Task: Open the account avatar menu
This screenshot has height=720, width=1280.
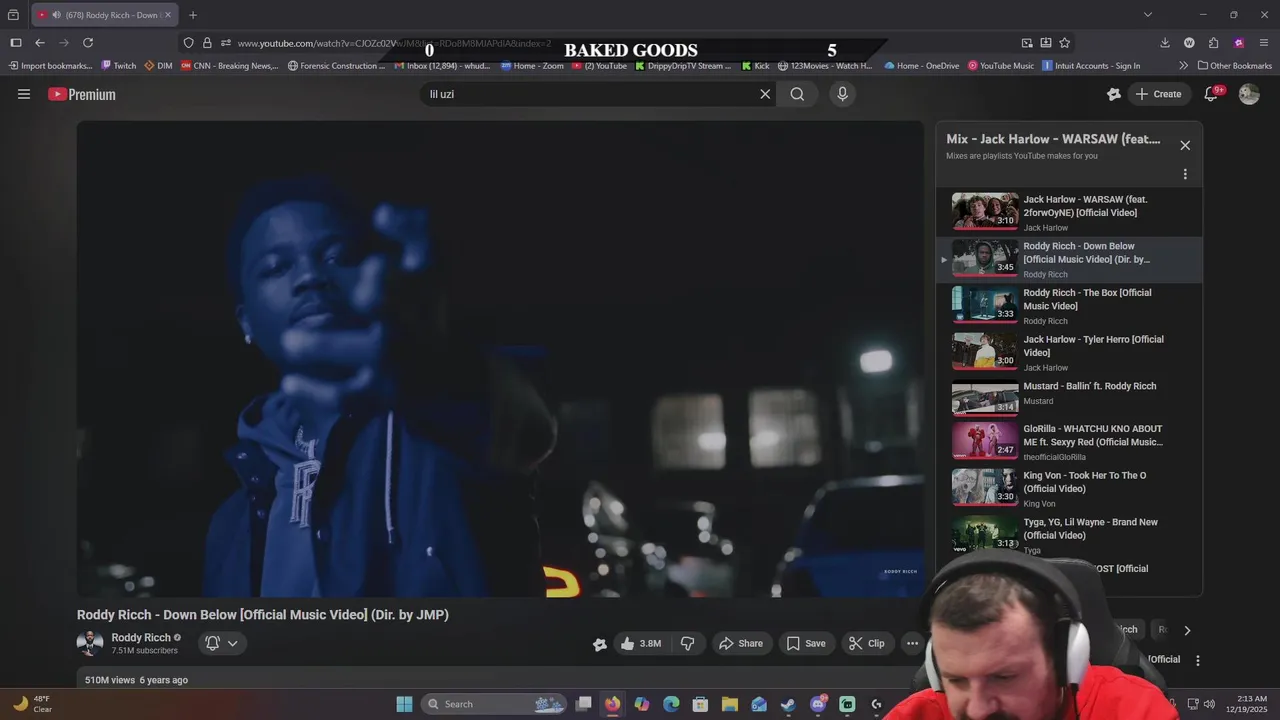Action: 1249,94
